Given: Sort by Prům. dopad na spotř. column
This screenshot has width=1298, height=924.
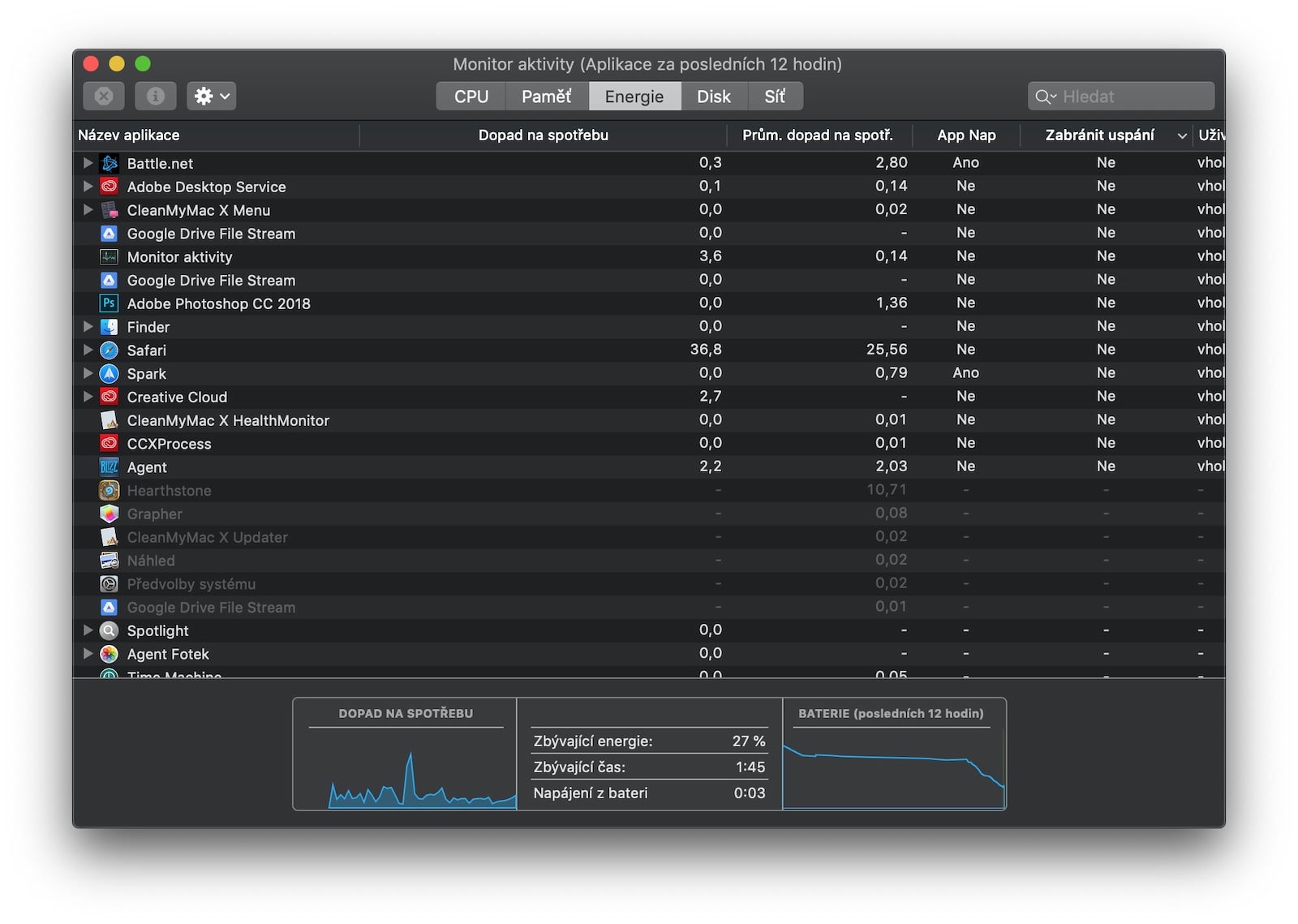Looking at the screenshot, I should click(819, 135).
